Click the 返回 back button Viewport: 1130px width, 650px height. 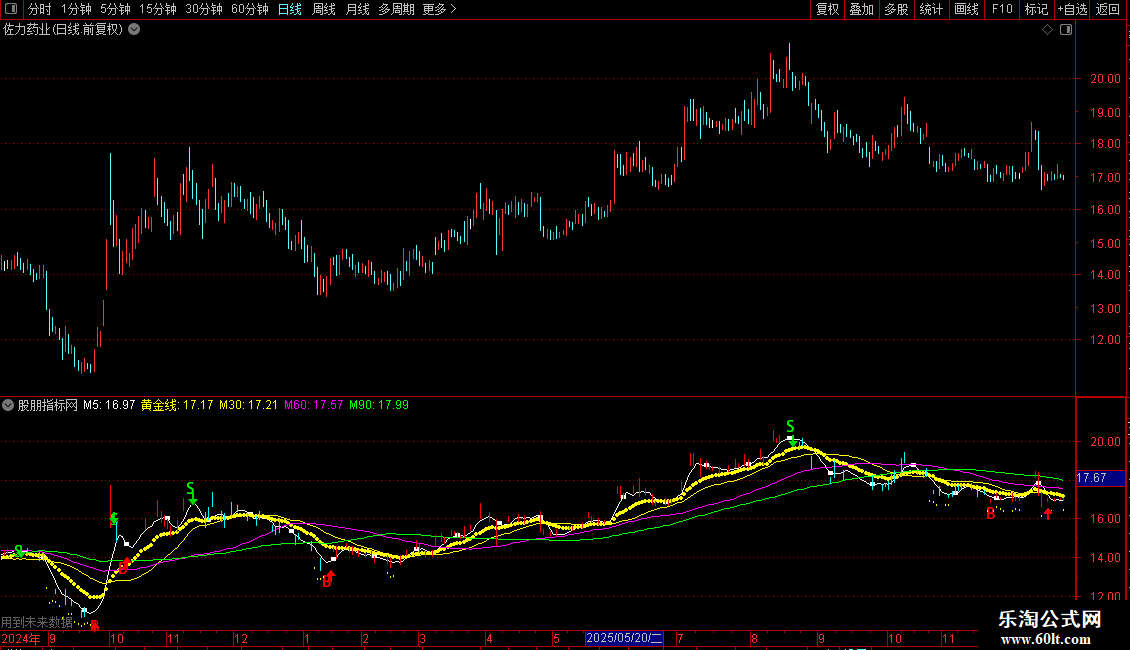click(1108, 9)
